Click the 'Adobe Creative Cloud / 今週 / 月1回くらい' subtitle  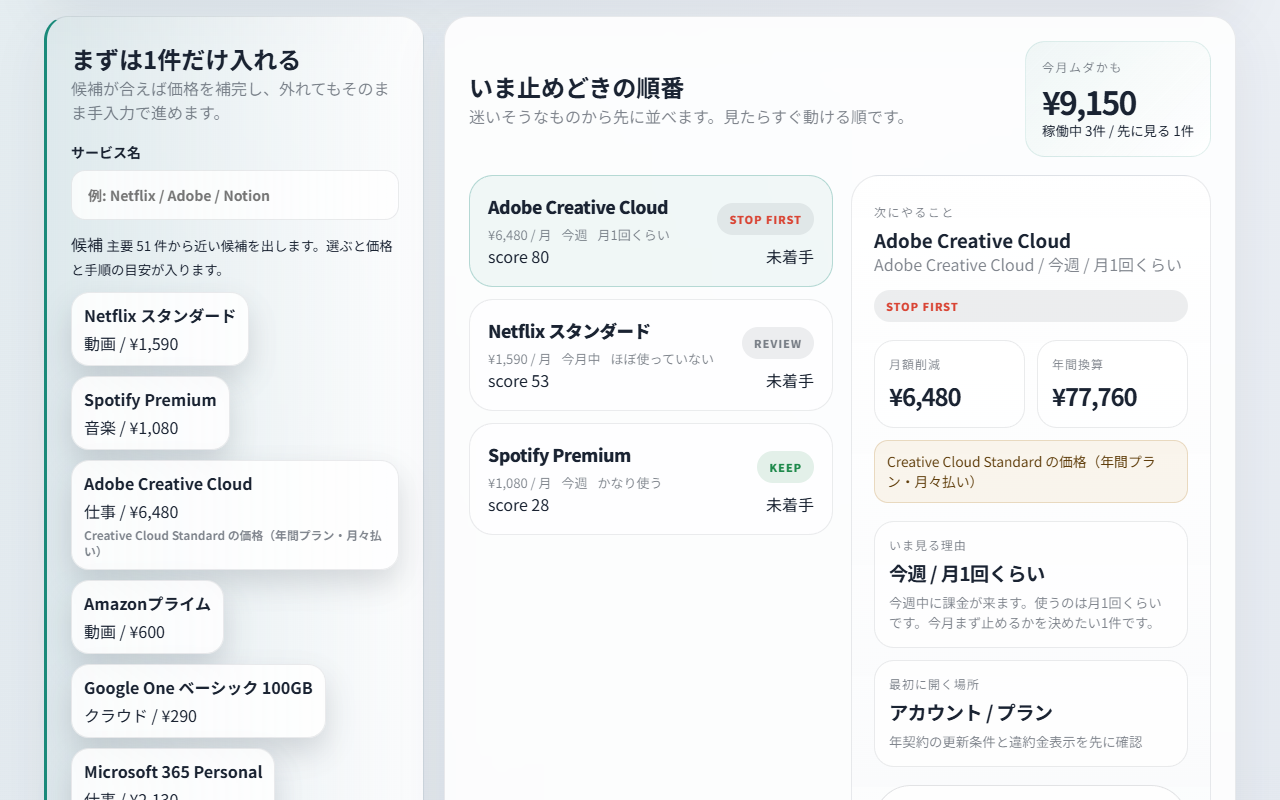click(x=1028, y=265)
